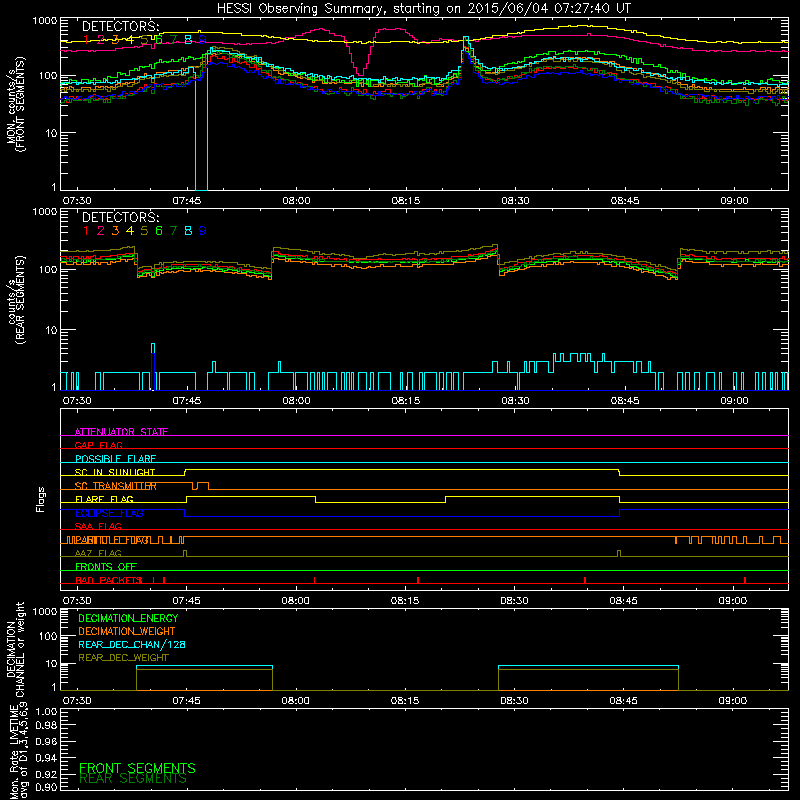Select the PARTICLE FLAG label
This screenshot has height=800, width=800.
coord(112,540)
